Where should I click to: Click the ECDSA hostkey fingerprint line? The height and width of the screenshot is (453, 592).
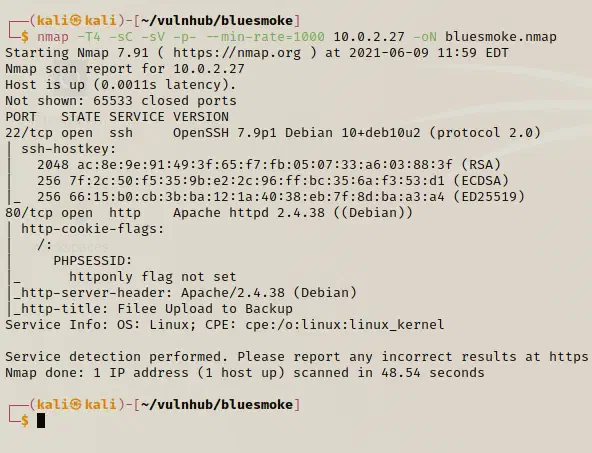[273, 181]
